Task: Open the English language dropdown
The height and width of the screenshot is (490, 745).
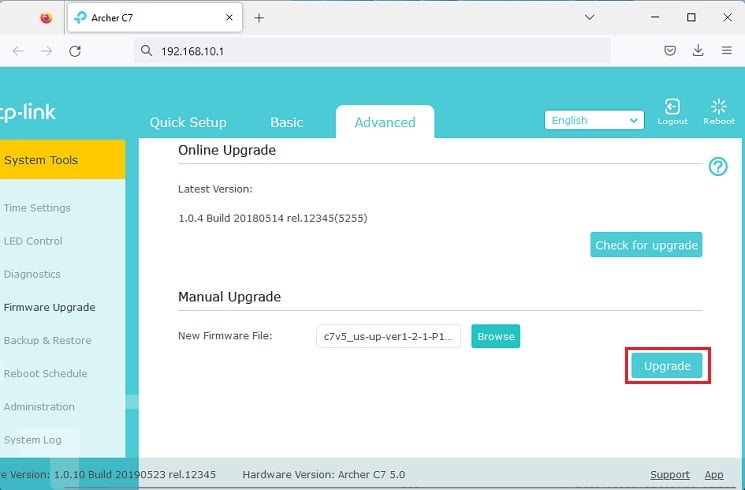Action: pyautogui.click(x=594, y=120)
